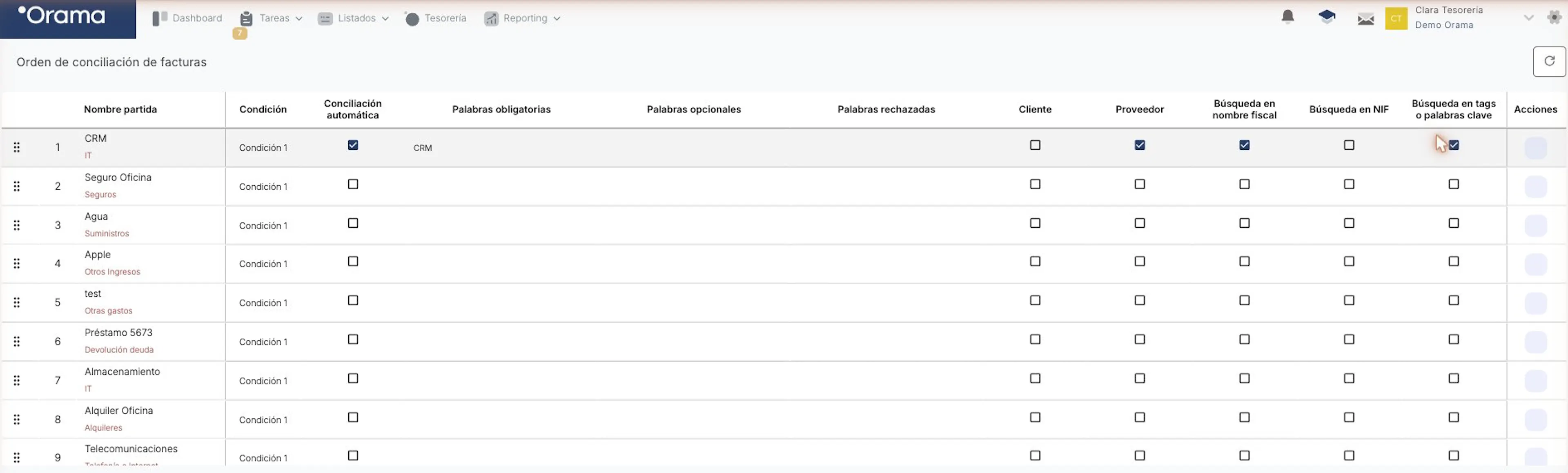The image size is (1568, 473).
Task: Open the user account dropdown chevron
Action: click(x=1528, y=18)
